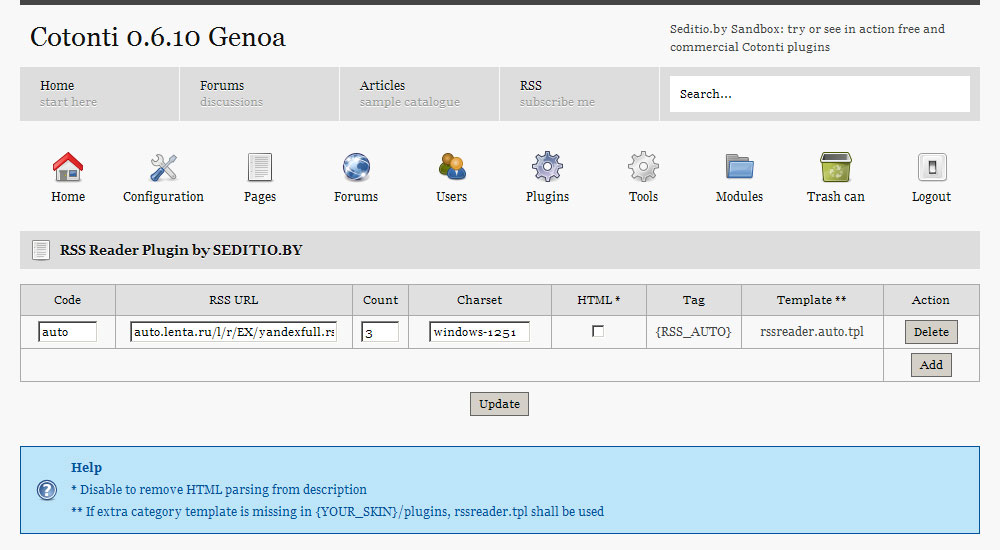Open the Tools gear icon
This screenshot has height=550, width=1000.
(x=643, y=168)
